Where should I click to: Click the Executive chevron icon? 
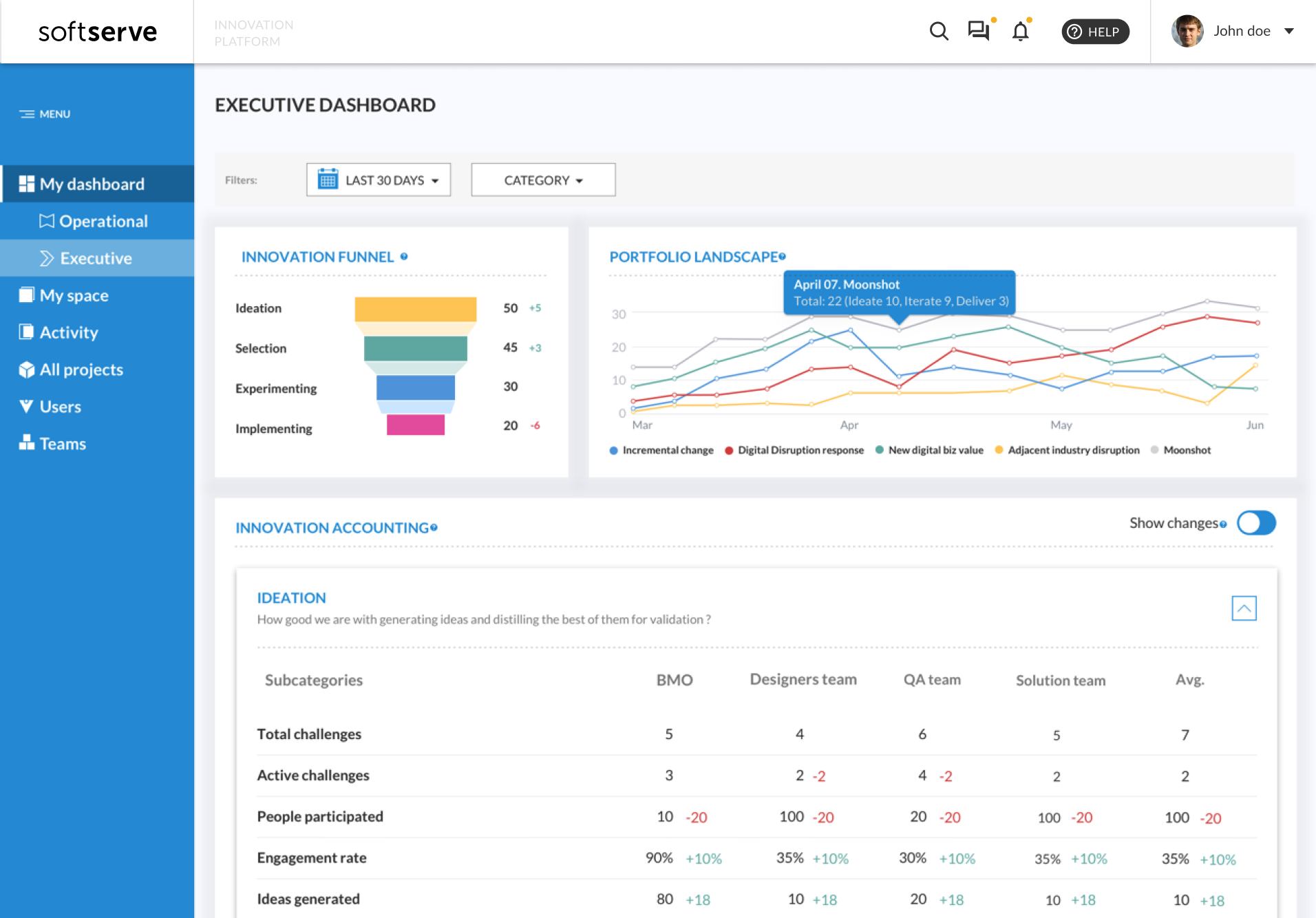coord(47,258)
